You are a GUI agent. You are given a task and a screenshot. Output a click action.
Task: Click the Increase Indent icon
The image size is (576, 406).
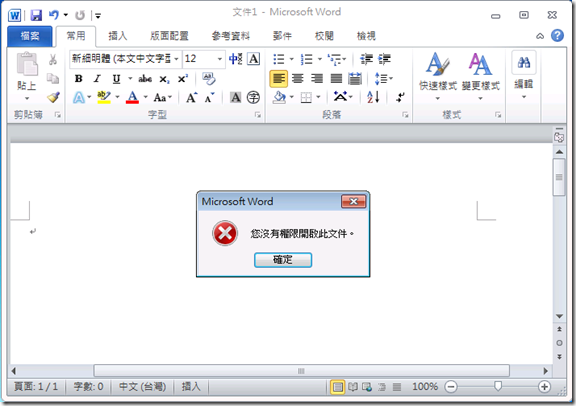[x=384, y=59]
